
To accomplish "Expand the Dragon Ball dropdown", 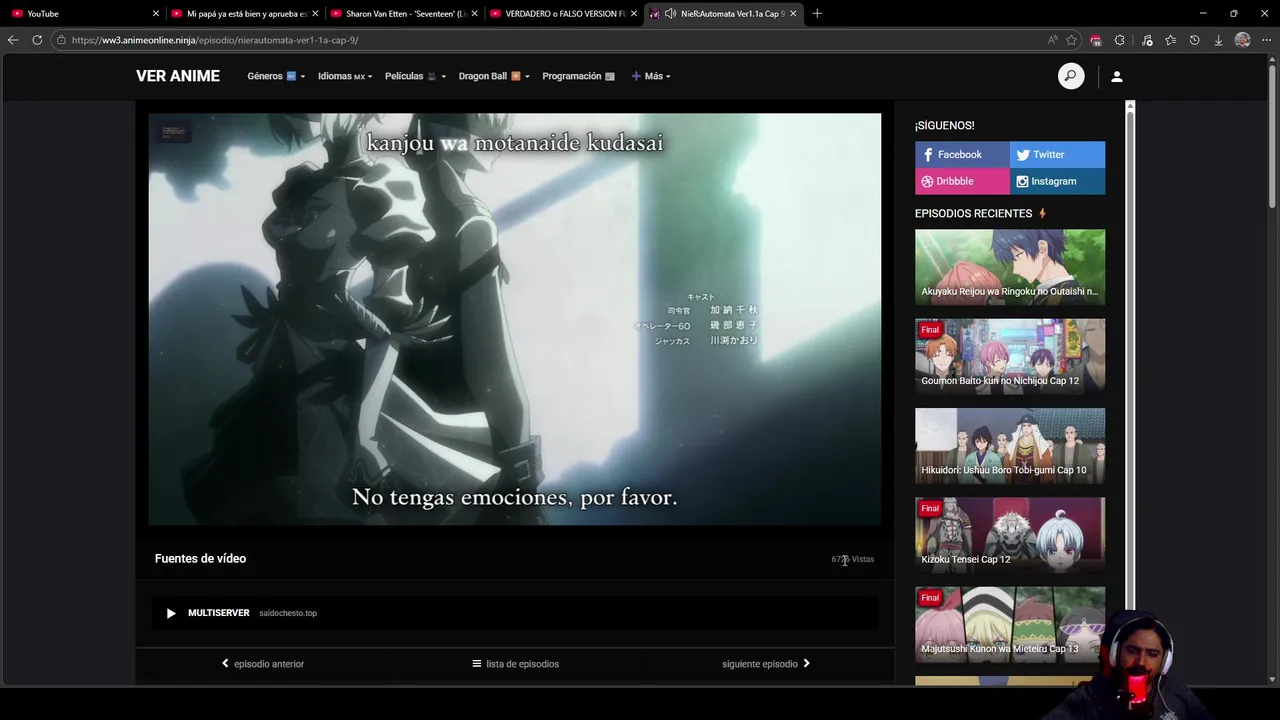I will click(494, 76).
